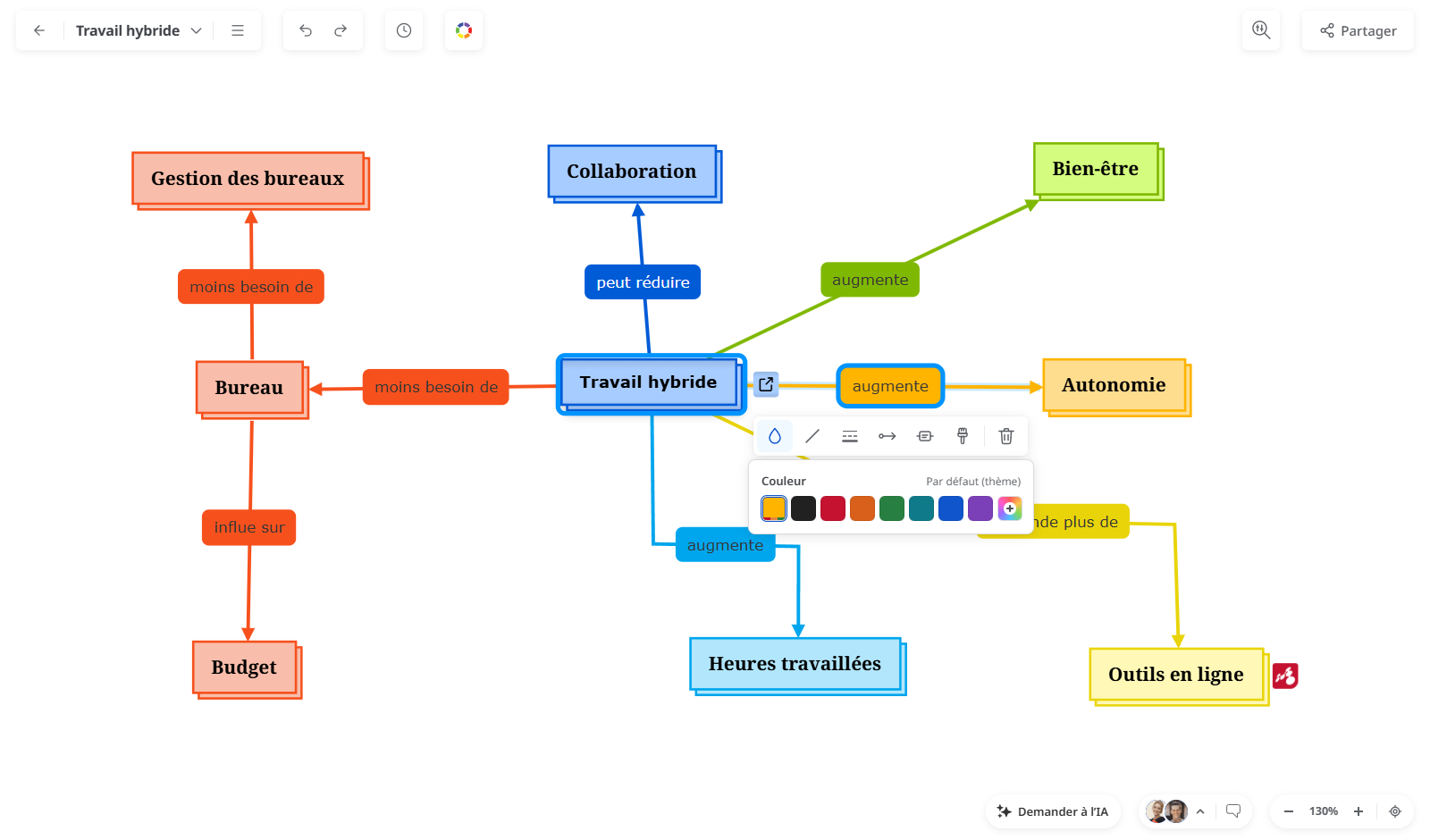Choose the orange color swatch
This screenshot has width=1430, height=840.
coord(862,508)
